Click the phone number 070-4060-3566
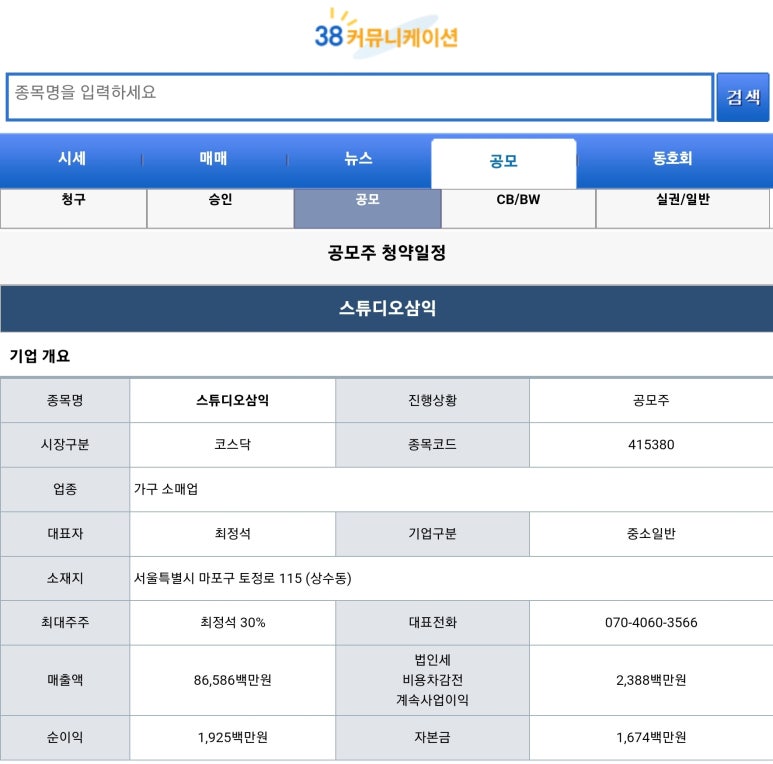The width and height of the screenshot is (773, 764). click(651, 623)
